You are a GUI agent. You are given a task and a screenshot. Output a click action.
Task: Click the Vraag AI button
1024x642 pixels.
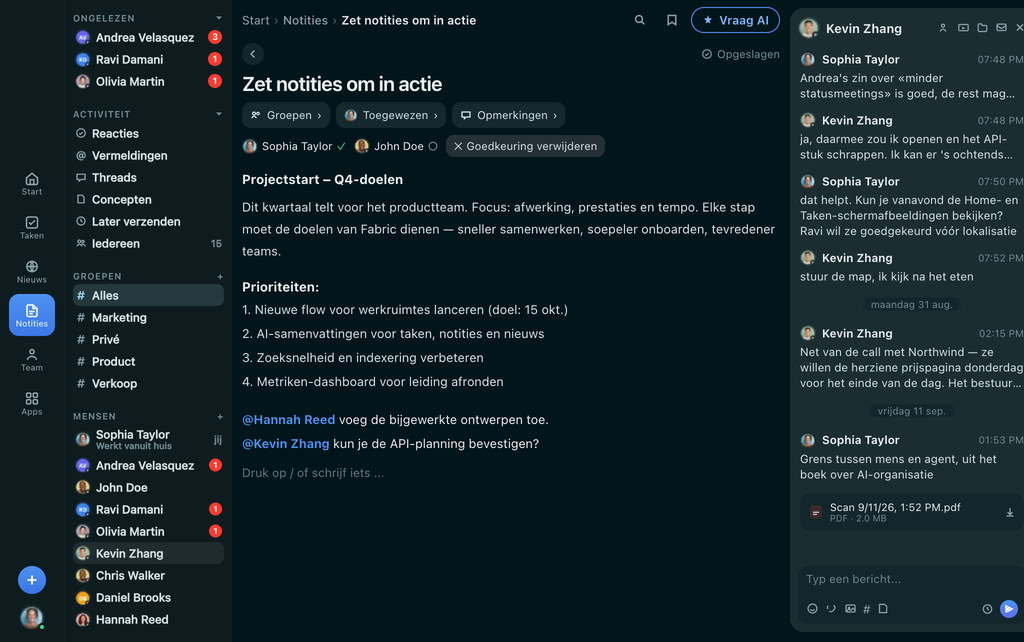point(735,20)
